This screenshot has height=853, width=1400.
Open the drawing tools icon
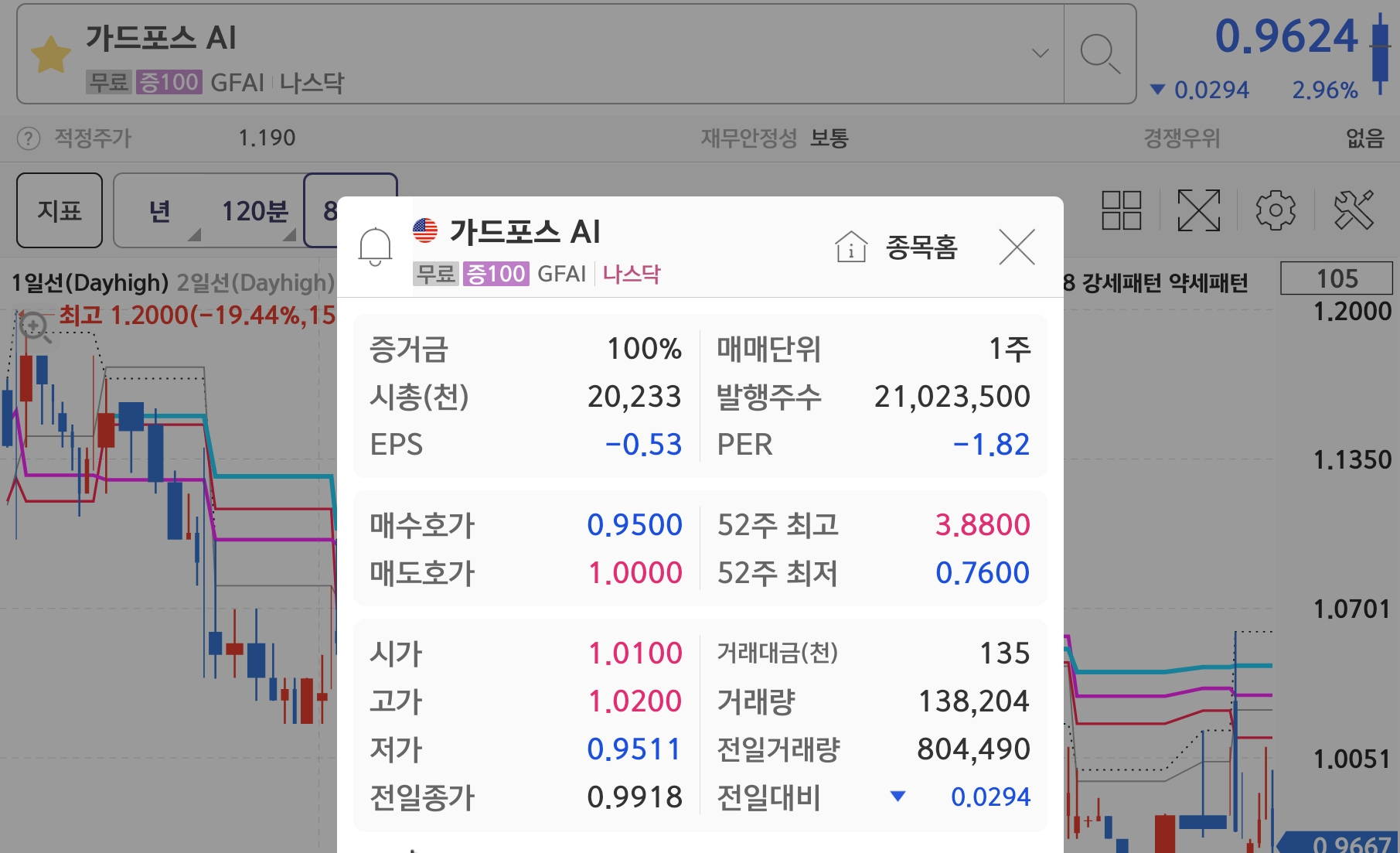tap(1354, 210)
